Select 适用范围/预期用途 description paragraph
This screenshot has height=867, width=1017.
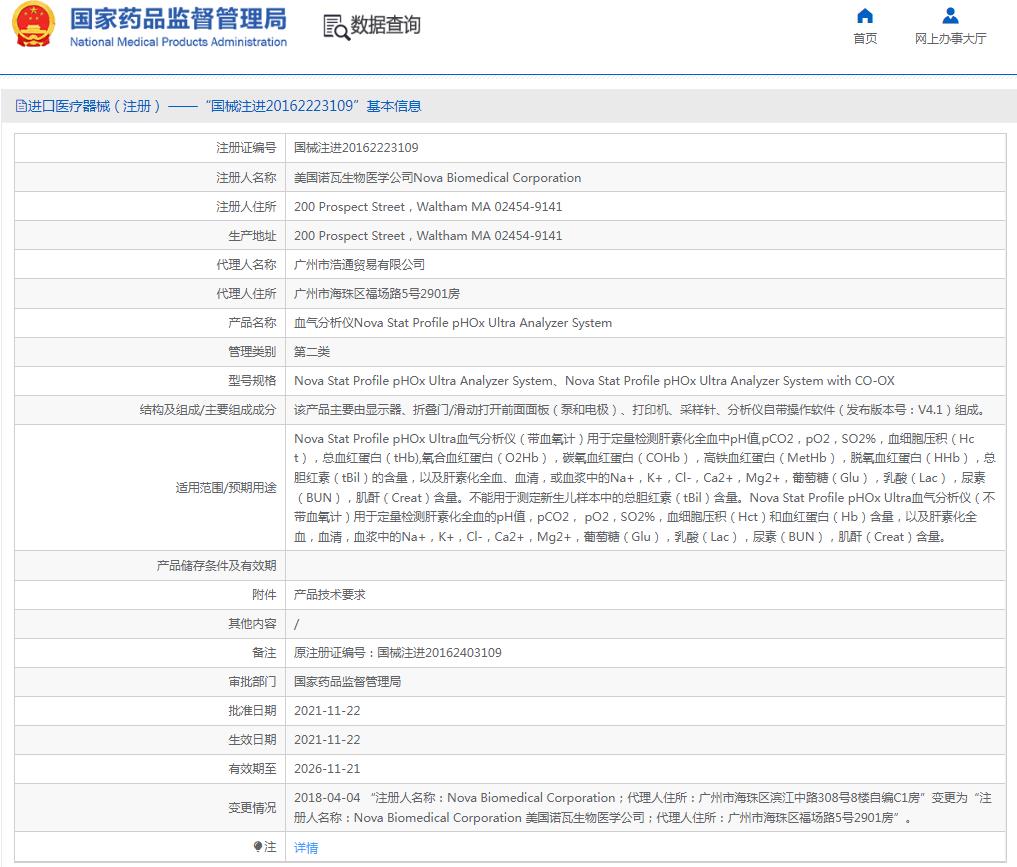[x=645, y=488]
